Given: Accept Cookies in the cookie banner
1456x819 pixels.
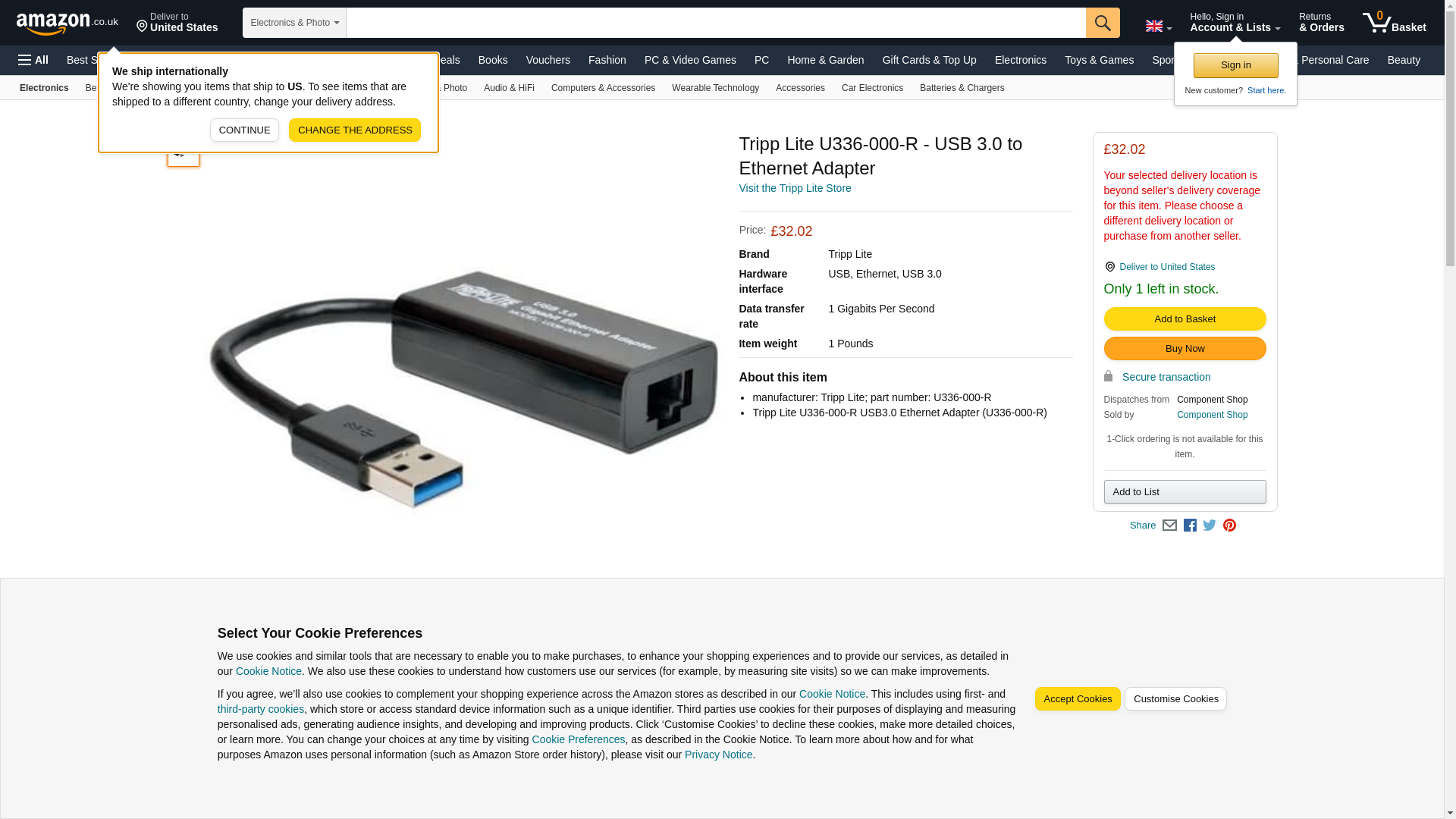Looking at the screenshot, I should coord(1077,699).
